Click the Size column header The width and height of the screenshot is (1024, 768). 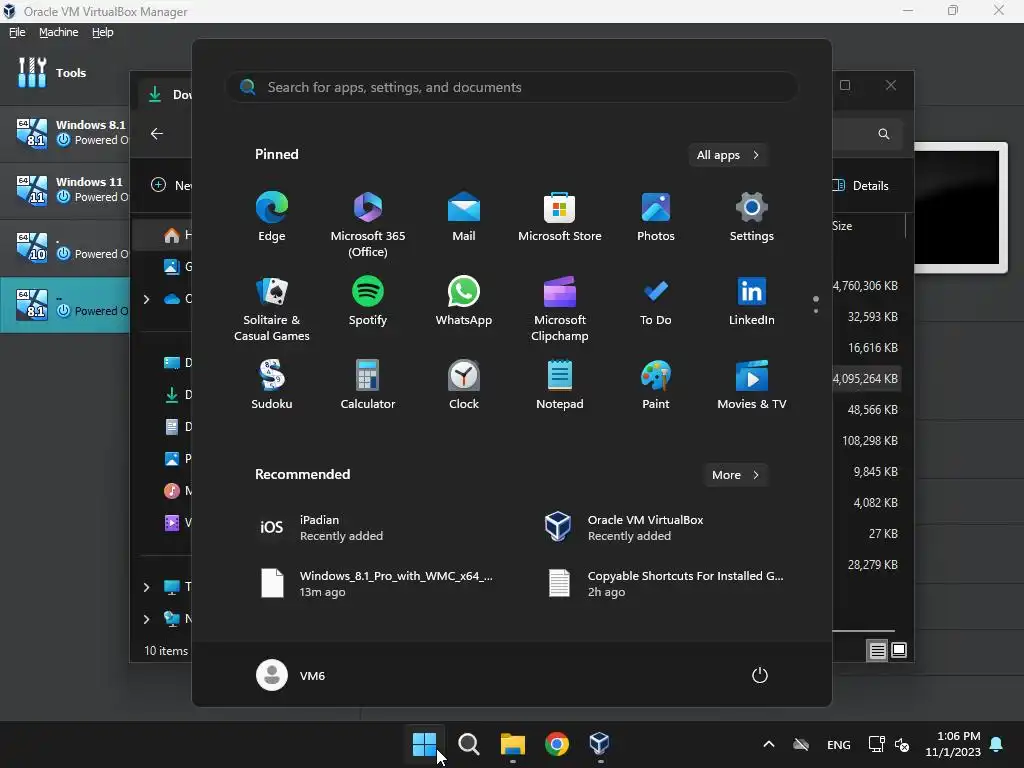[x=842, y=226]
